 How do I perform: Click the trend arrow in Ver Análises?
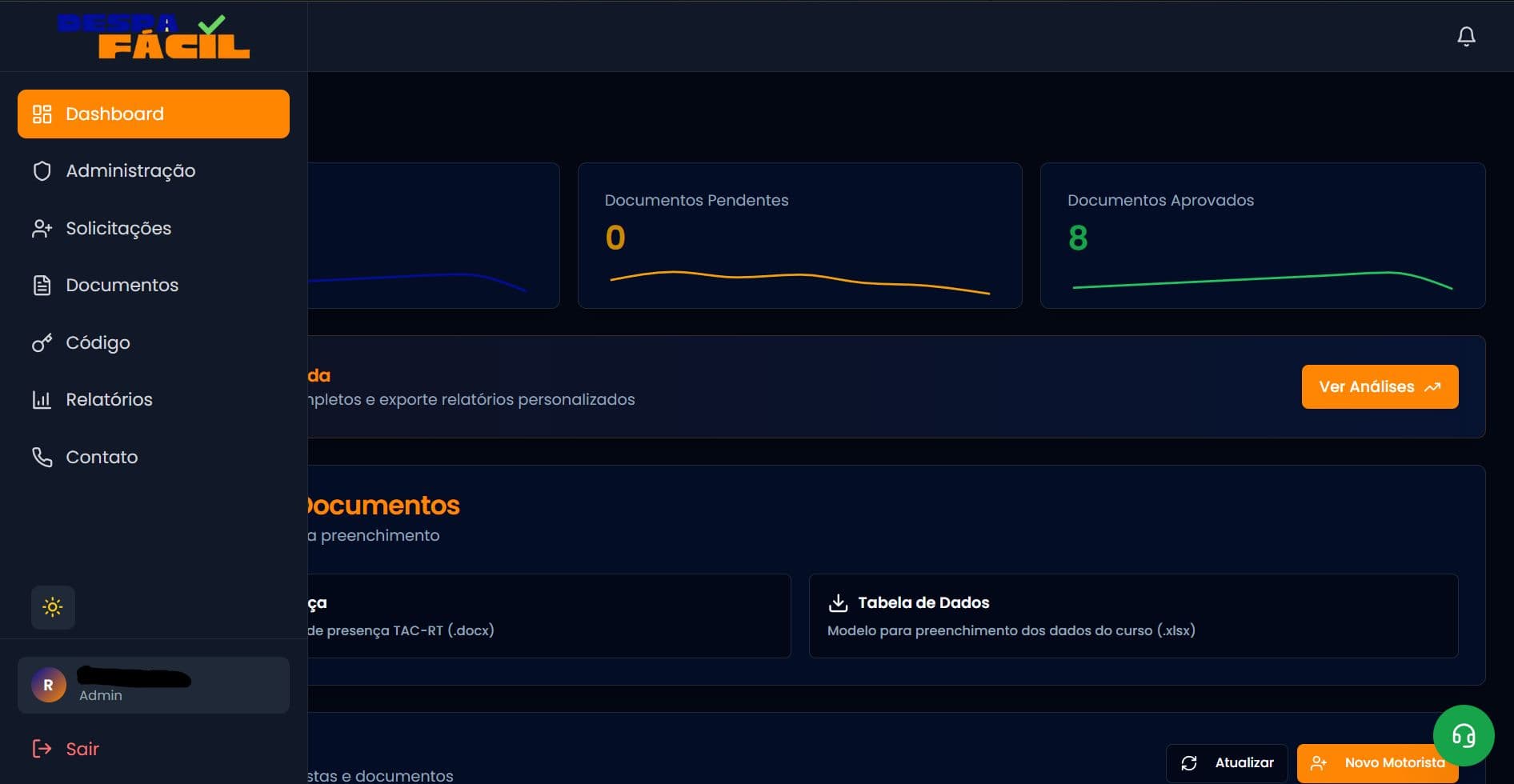tap(1432, 387)
